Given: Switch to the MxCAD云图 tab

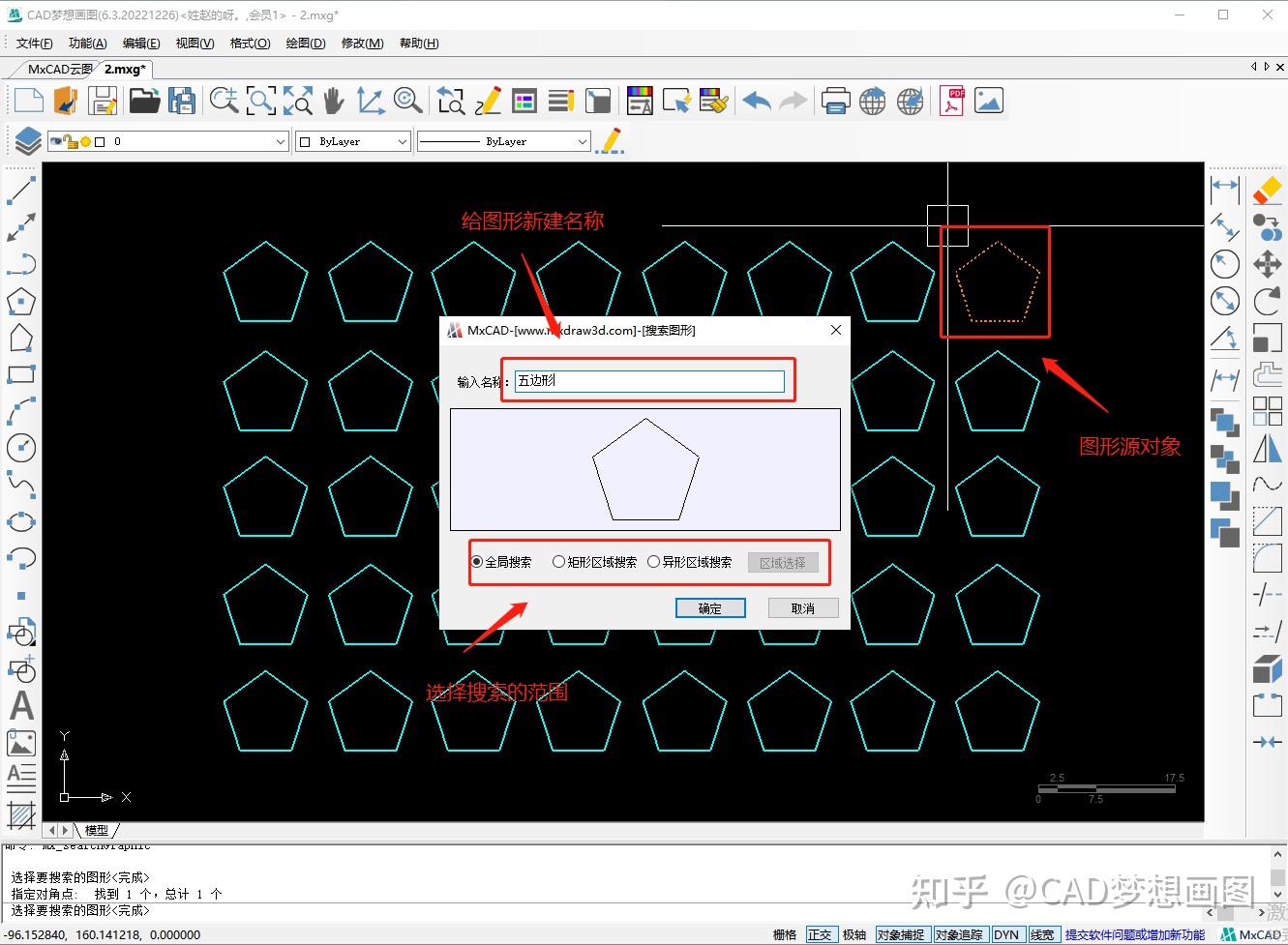Looking at the screenshot, I should point(60,69).
